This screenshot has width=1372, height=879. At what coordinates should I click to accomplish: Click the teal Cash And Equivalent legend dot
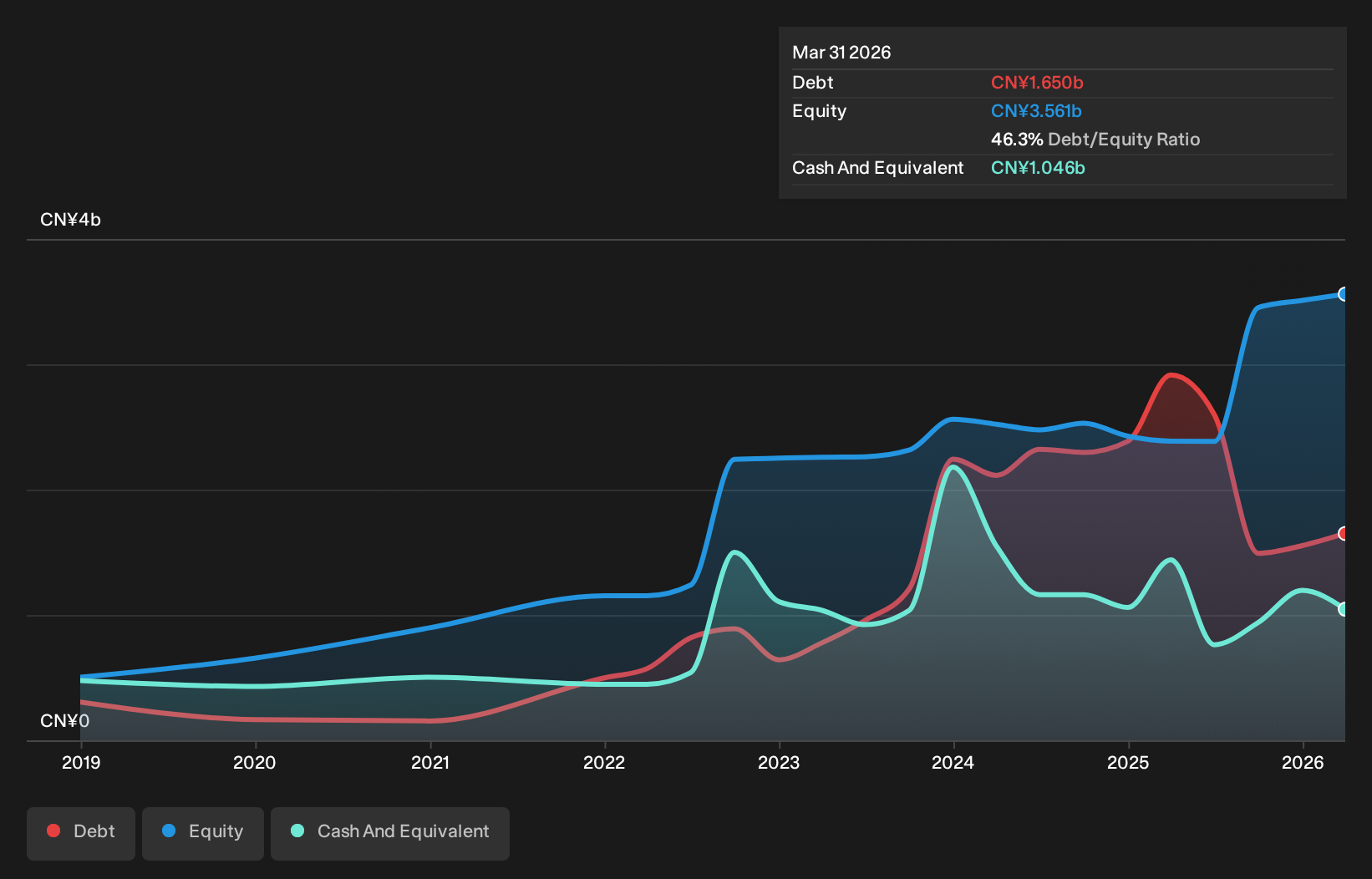coord(297,831)
